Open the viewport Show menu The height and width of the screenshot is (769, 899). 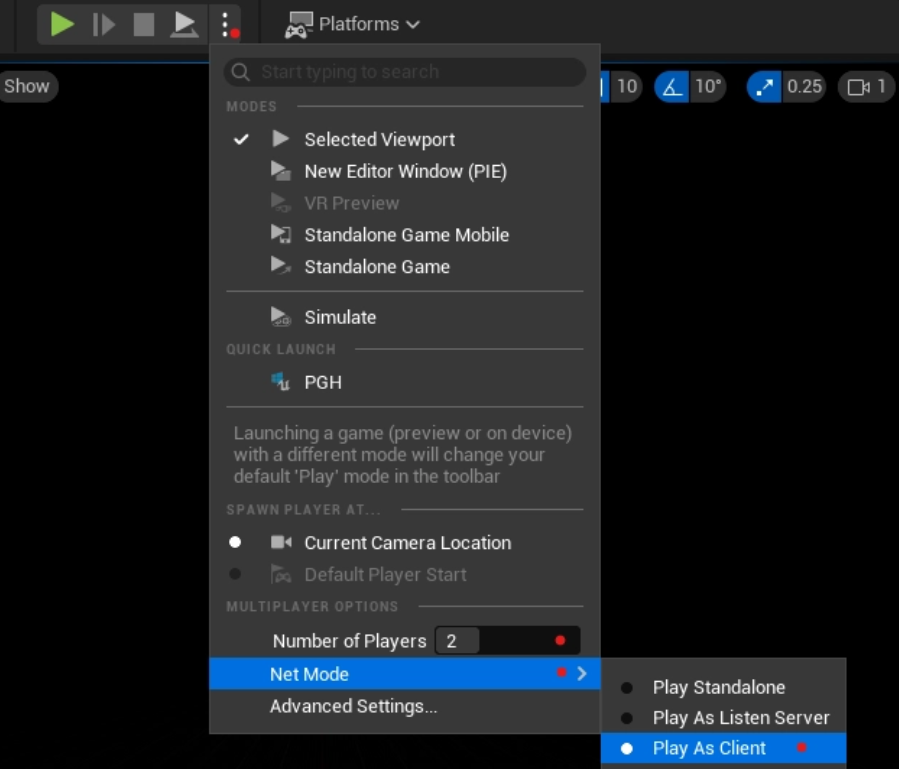point(27,87)
